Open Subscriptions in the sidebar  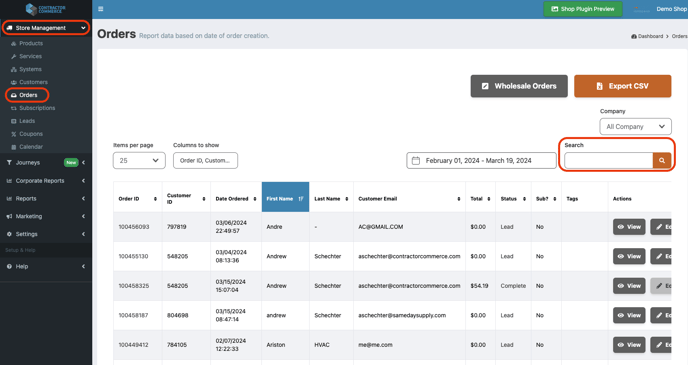pyautogui.click(x=37, y=108)
